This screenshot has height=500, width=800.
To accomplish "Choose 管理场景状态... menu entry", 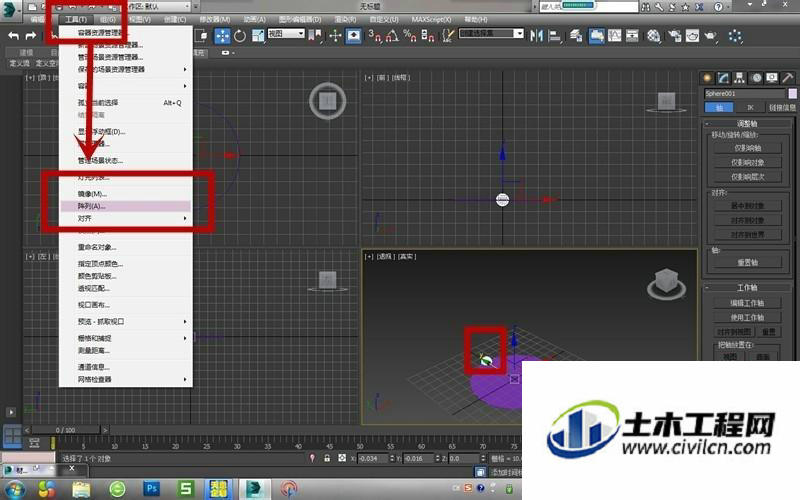I will (126, 161).
